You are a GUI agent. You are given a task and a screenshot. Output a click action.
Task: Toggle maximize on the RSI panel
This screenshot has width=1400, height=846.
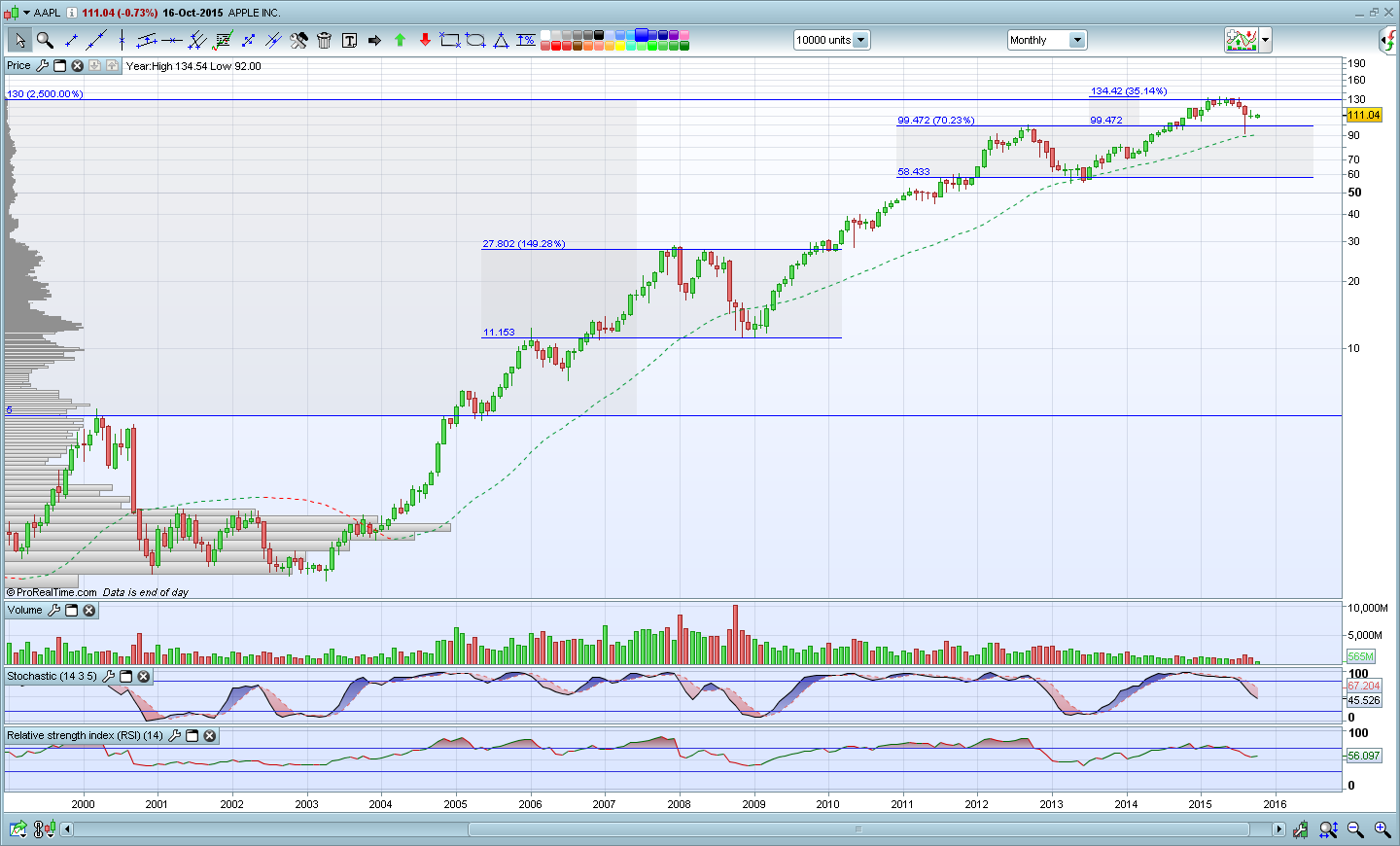click(192, 736)
